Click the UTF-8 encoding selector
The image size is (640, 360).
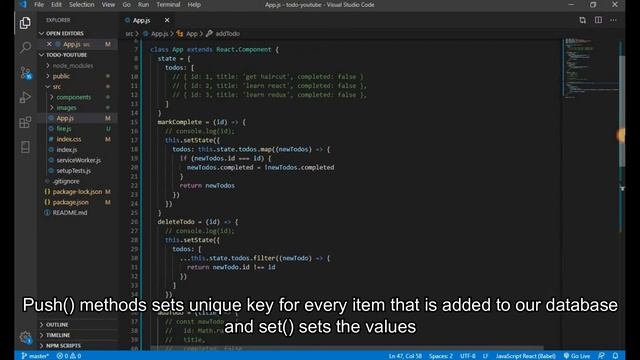pyautogui.click(x=468, y=356)
